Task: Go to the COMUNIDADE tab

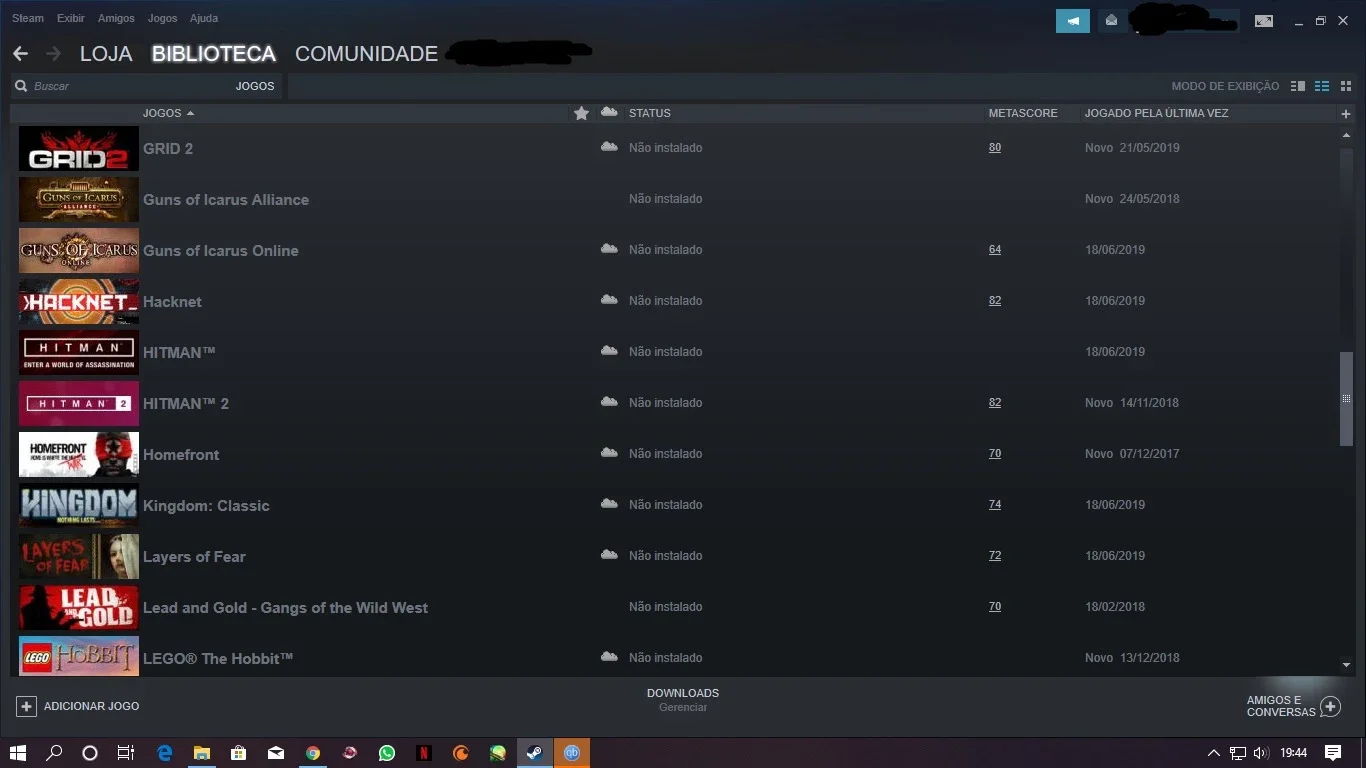Action: tap(366, 54)
